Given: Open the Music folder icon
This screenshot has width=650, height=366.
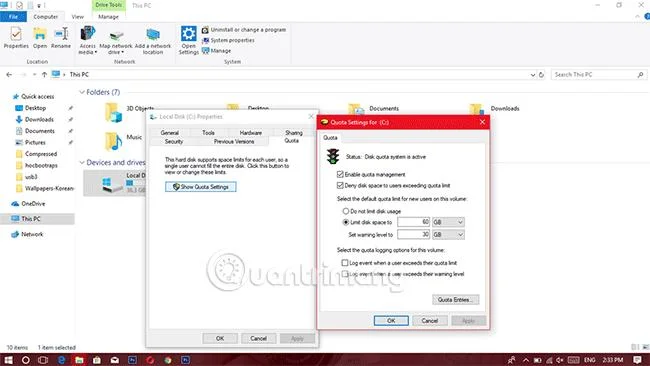Looking at the screenshot, I should point(113,141).
